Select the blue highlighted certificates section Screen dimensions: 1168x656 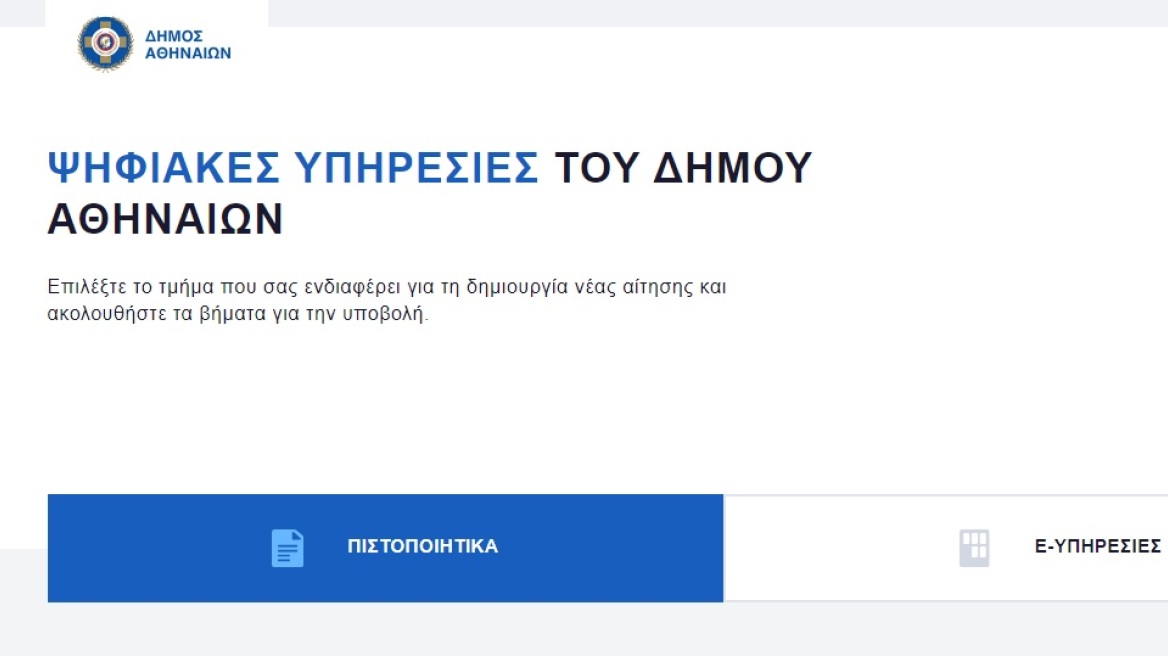(385, 547)
